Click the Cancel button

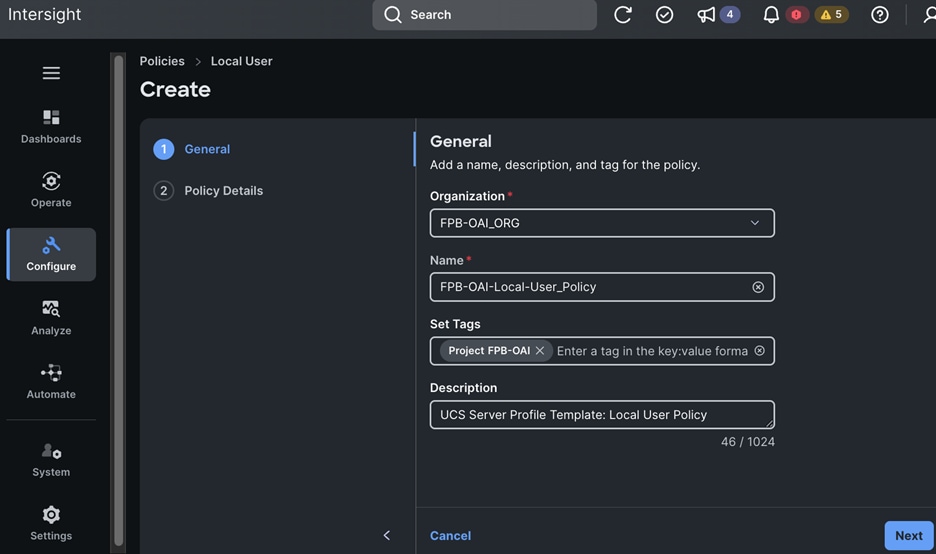pyautogui.click(x=451, y=535)
